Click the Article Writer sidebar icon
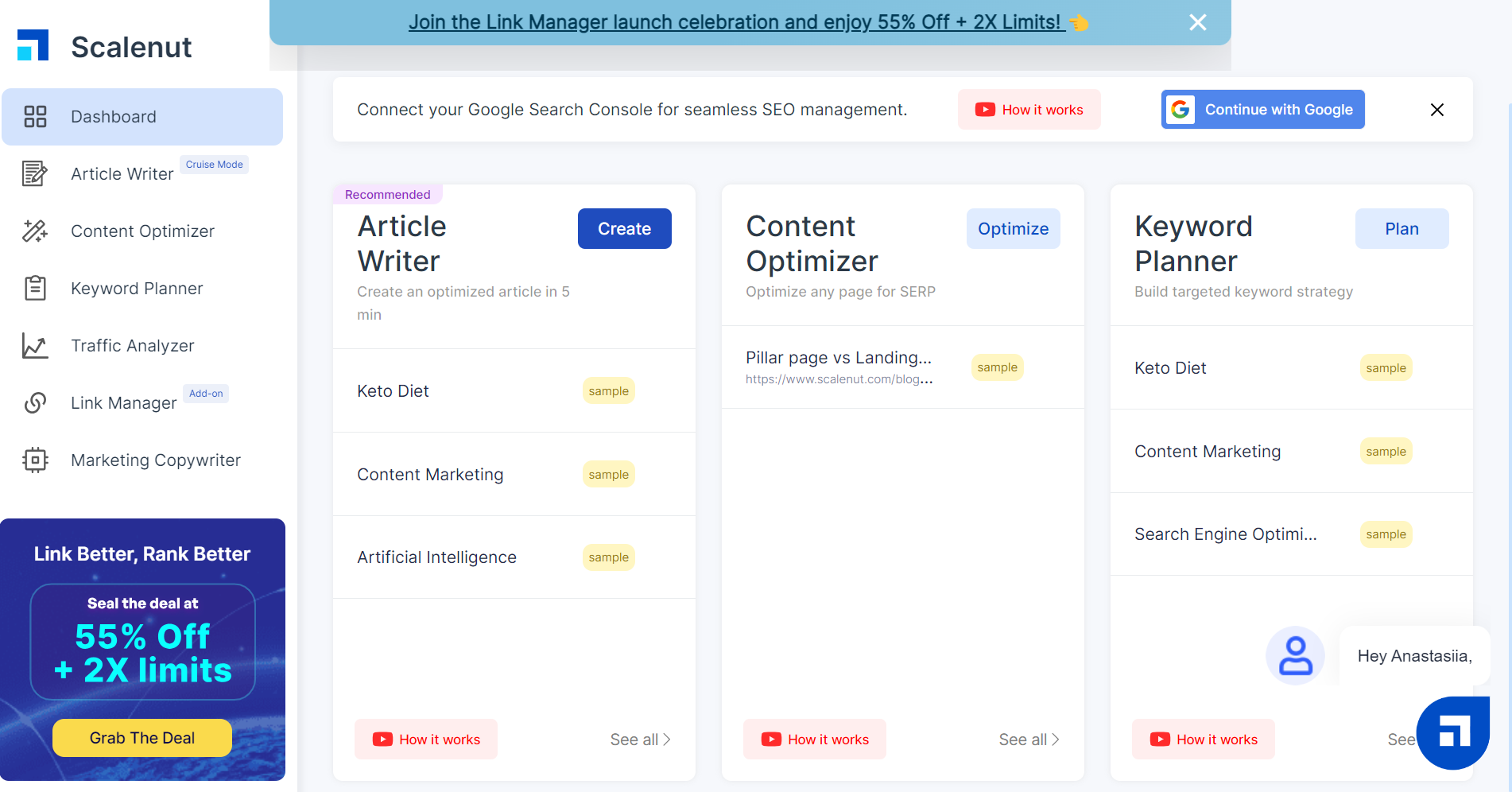Screen dimensions: 1512x792 coord(35,173)
